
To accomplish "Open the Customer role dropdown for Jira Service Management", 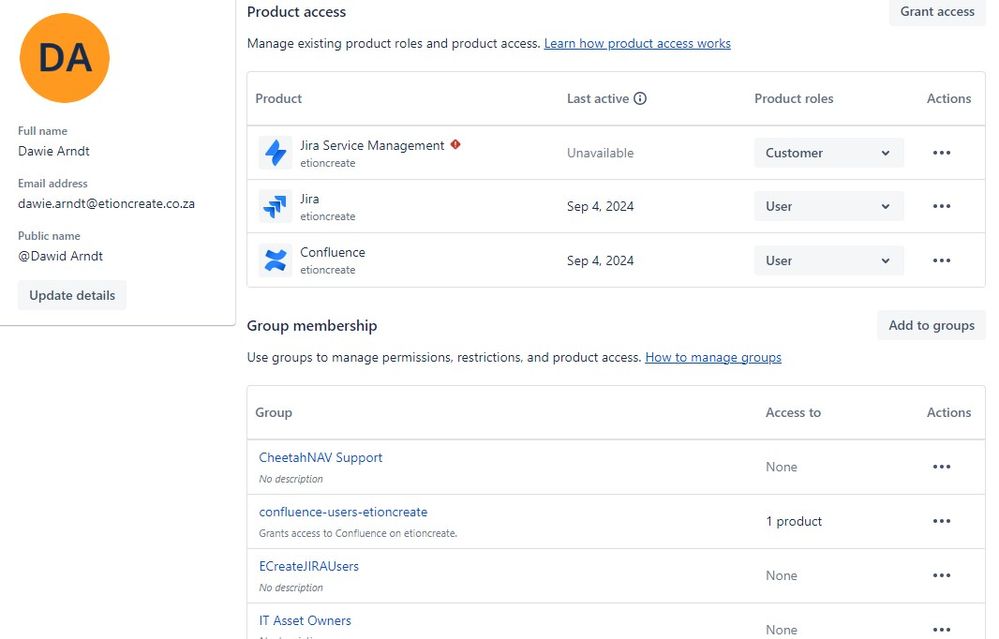I will [828, 153].
